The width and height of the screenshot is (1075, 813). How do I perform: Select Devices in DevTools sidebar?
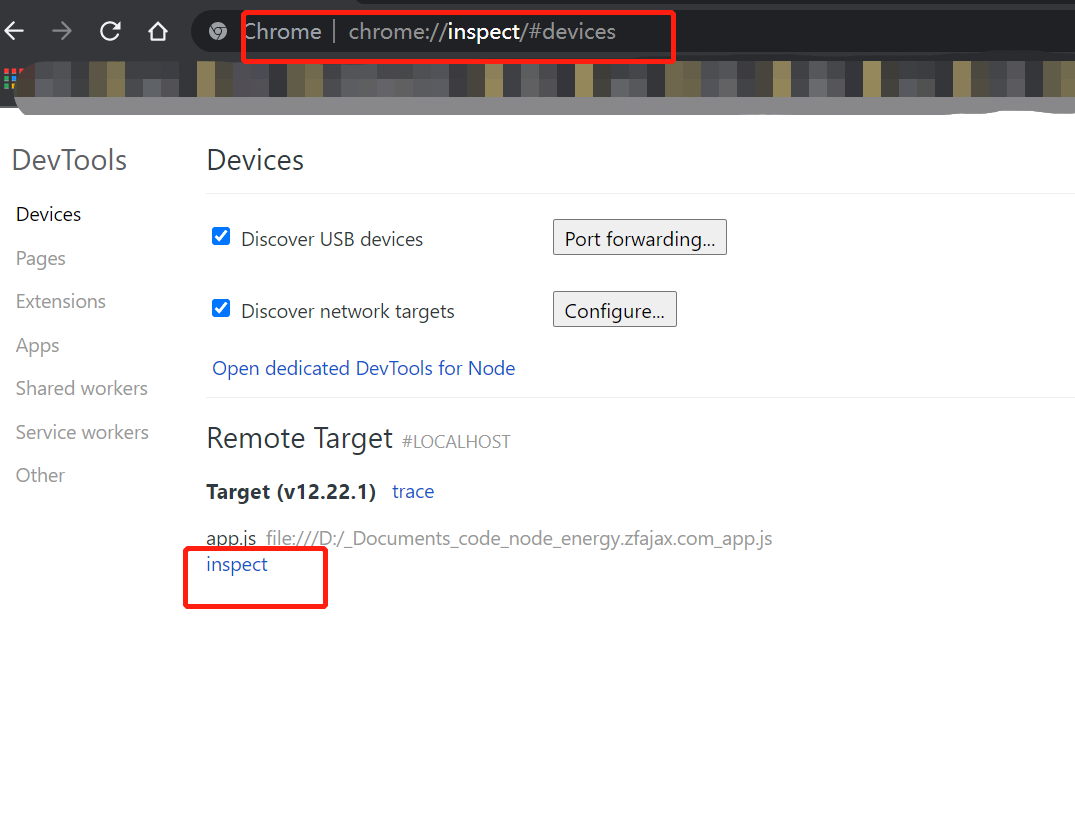(48, 214)
